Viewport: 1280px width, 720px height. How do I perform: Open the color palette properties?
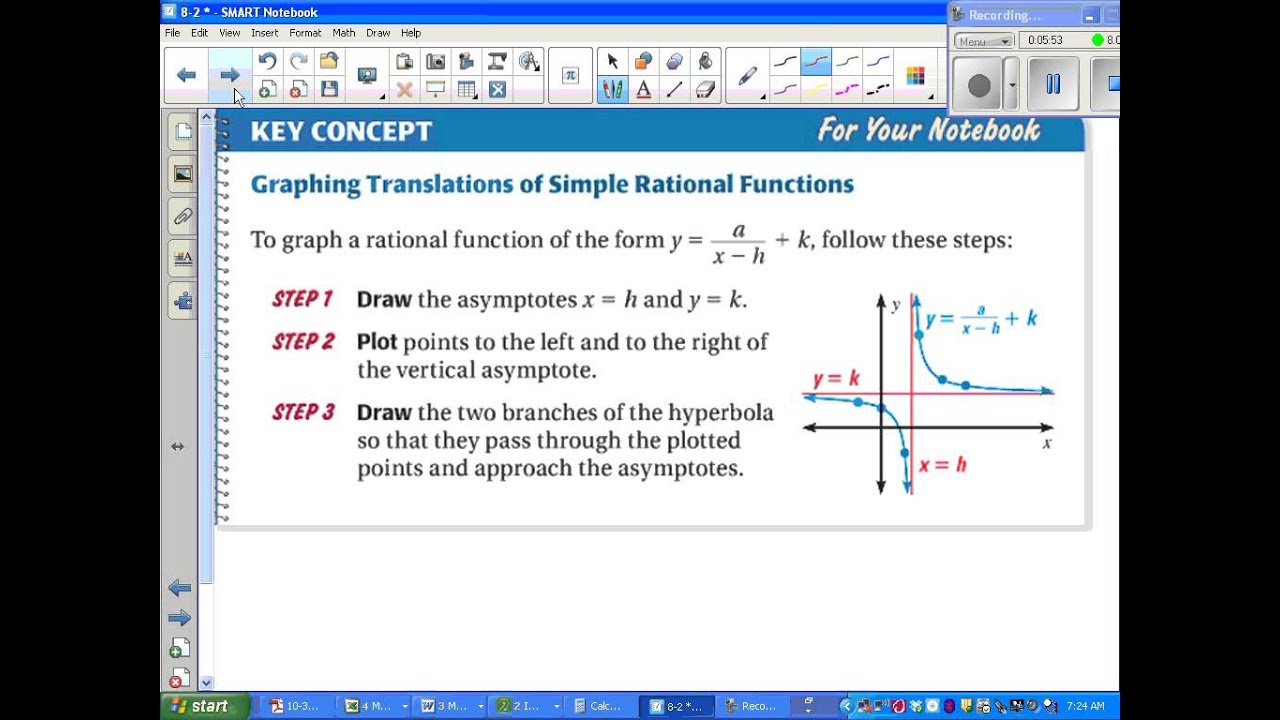(x=915, y=76)
